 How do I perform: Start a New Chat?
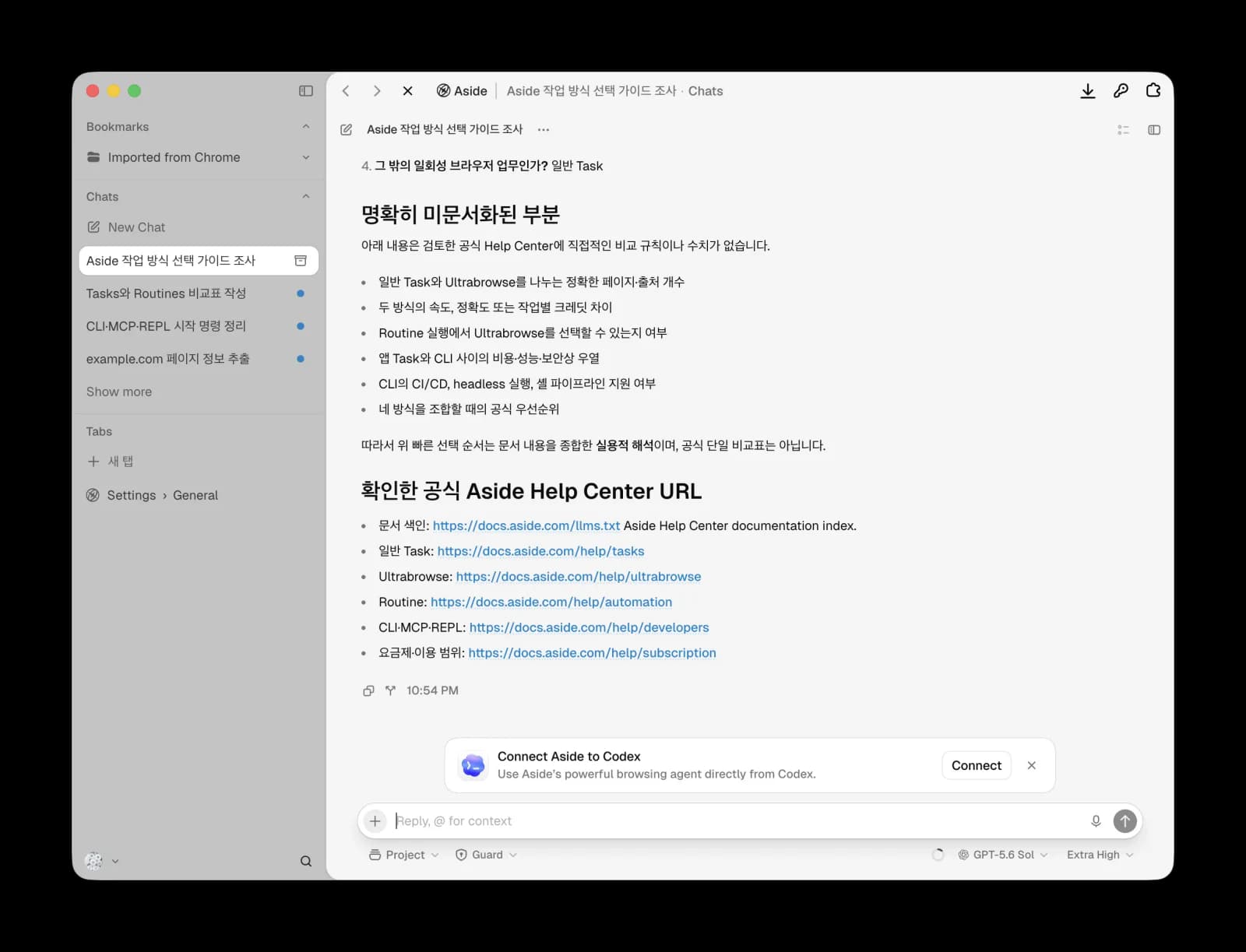pos(199,227)
